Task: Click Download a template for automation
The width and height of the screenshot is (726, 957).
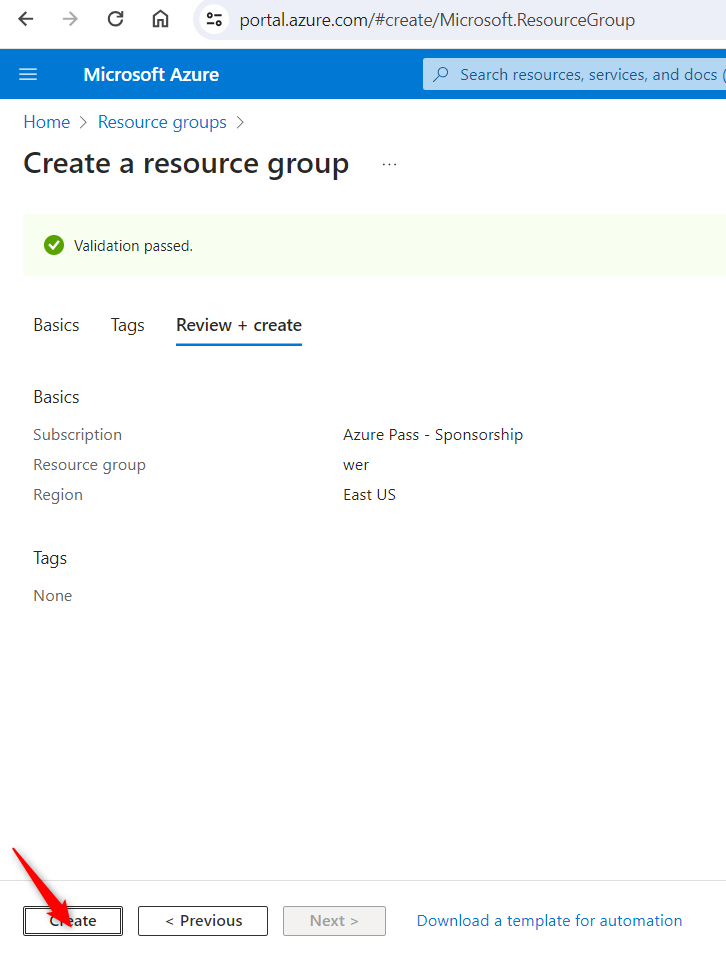Action: pyautogui.click(x=549, y=921)
